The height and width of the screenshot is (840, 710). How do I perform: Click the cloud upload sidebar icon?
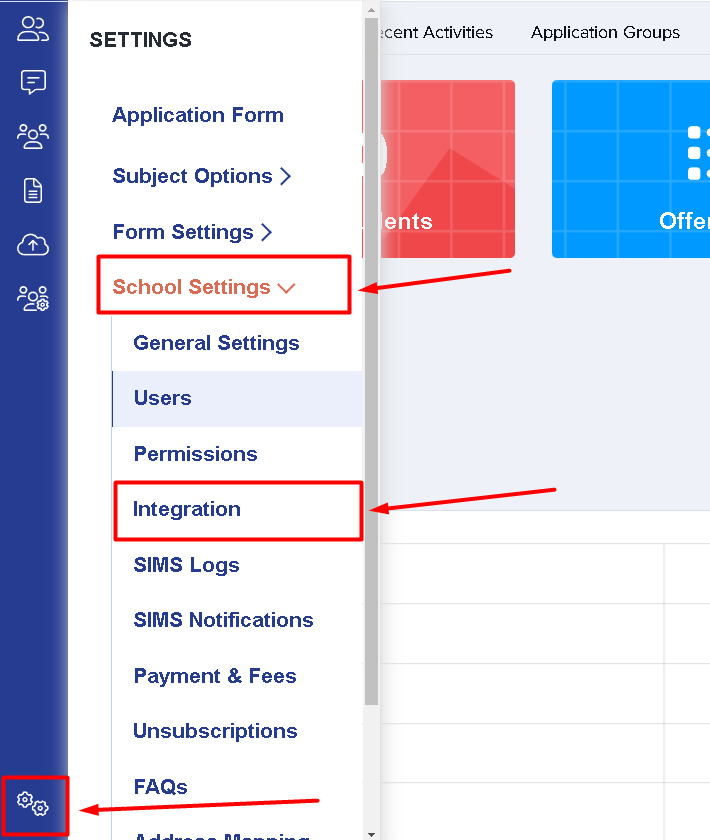(33, 244)
